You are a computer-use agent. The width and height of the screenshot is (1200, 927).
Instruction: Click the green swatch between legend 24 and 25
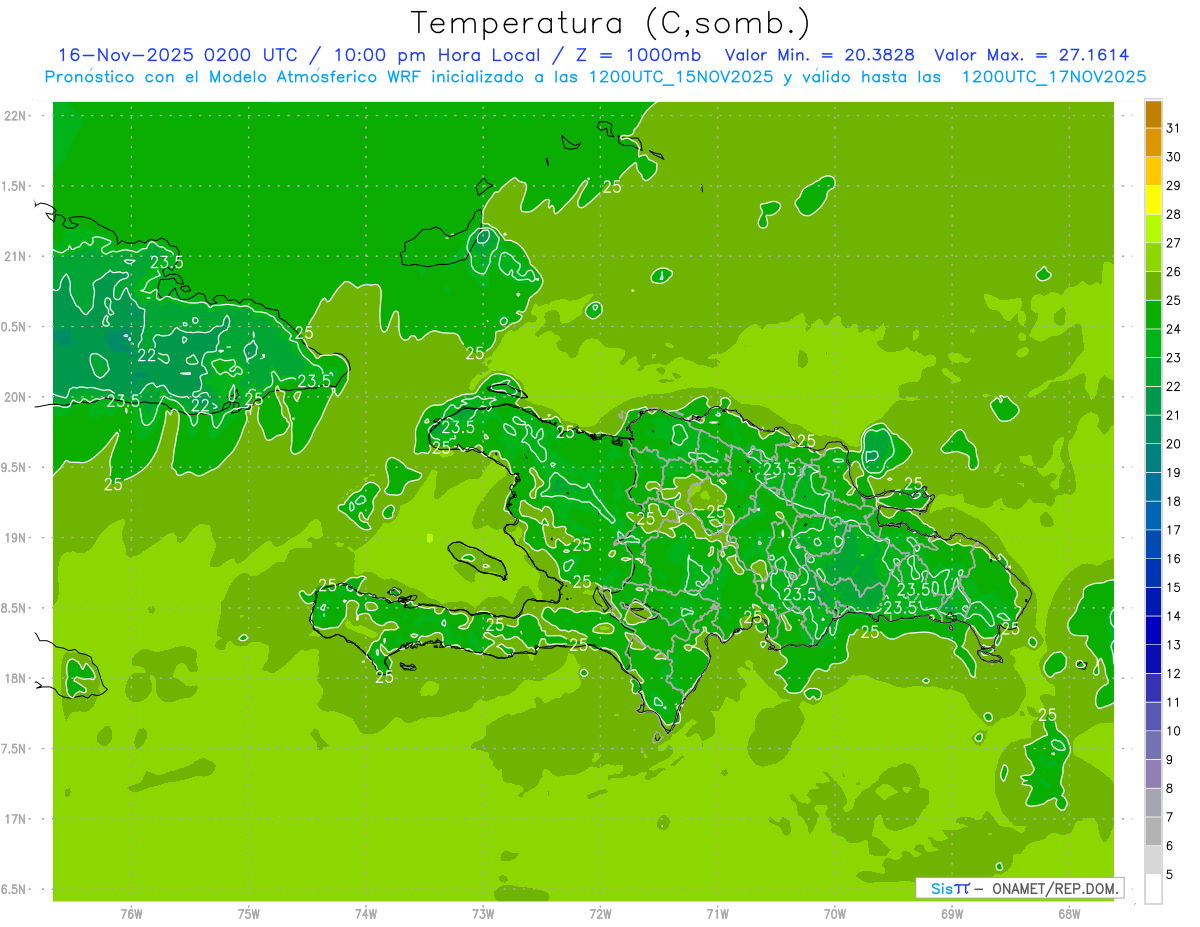(x=1153, y=314)
